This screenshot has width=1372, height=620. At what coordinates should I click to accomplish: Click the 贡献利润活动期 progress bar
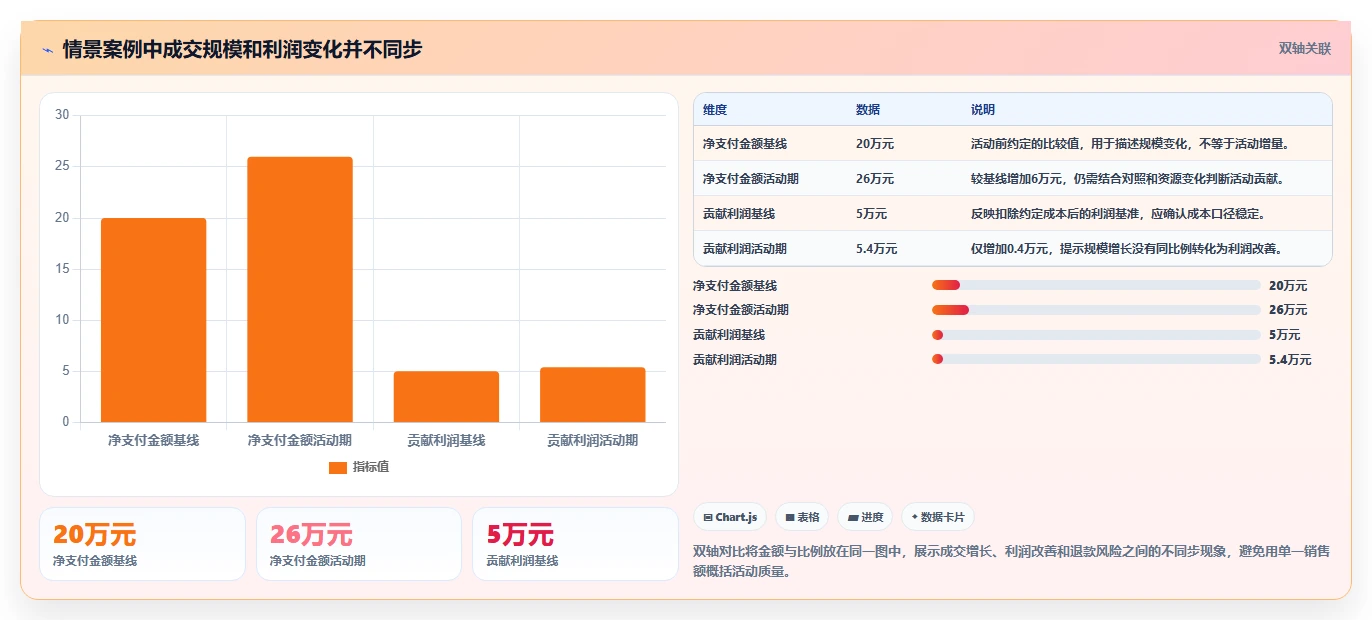(x=1096, y=359)
